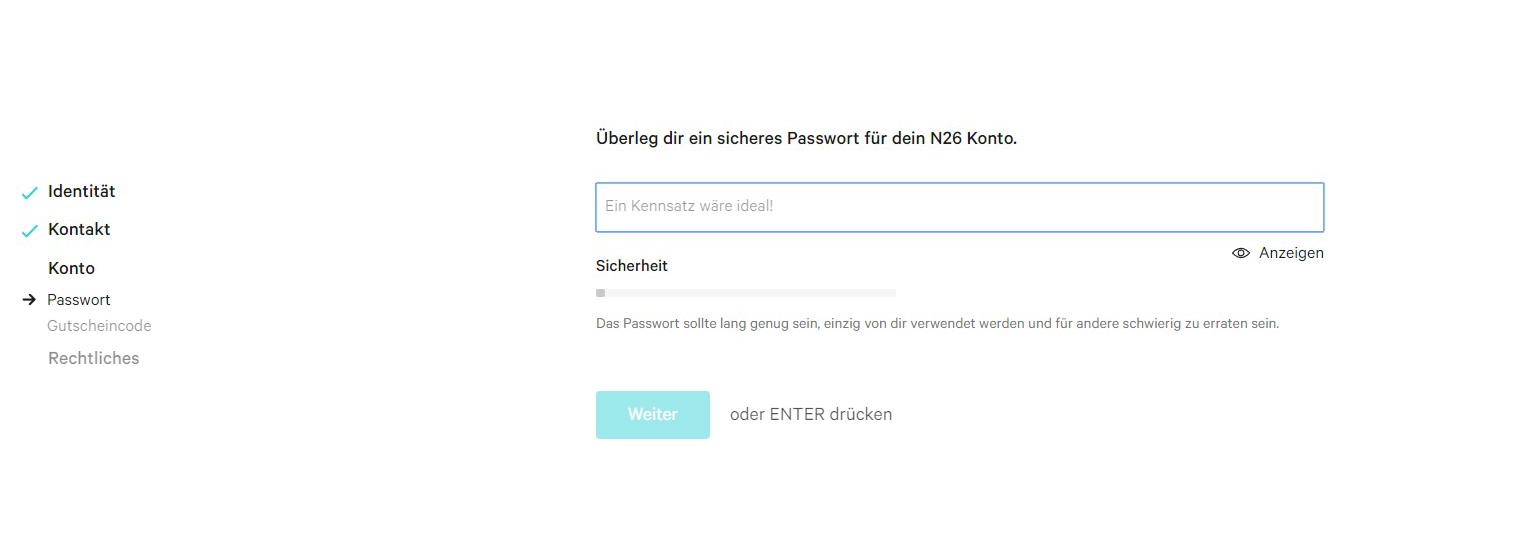Select the Konto section in sidebar
1536x555 pixels.
click(71, 268)
